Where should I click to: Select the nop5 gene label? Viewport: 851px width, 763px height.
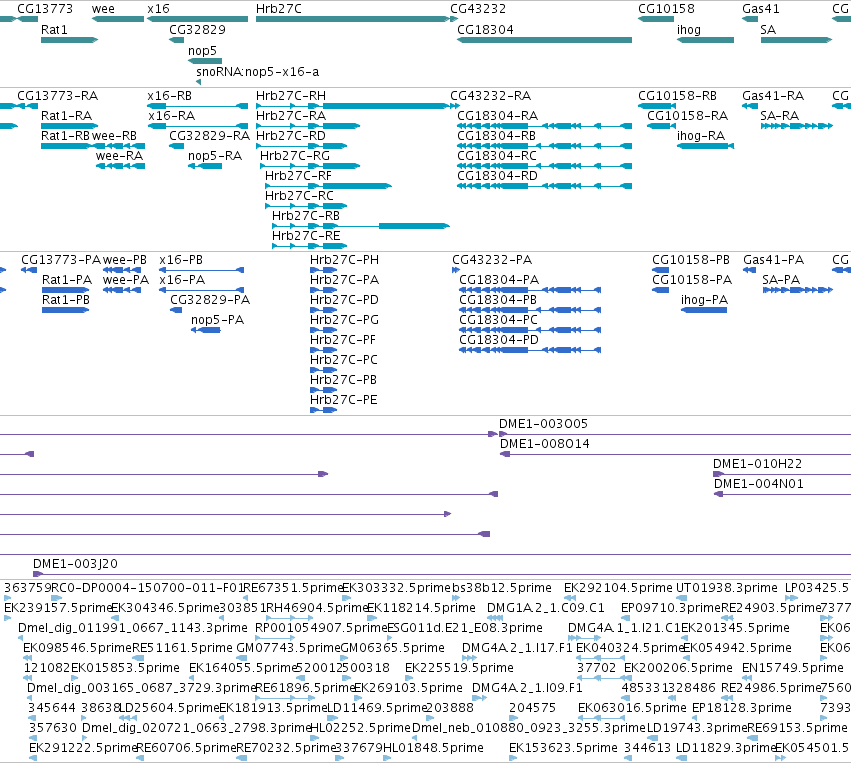tap(202, 50)
